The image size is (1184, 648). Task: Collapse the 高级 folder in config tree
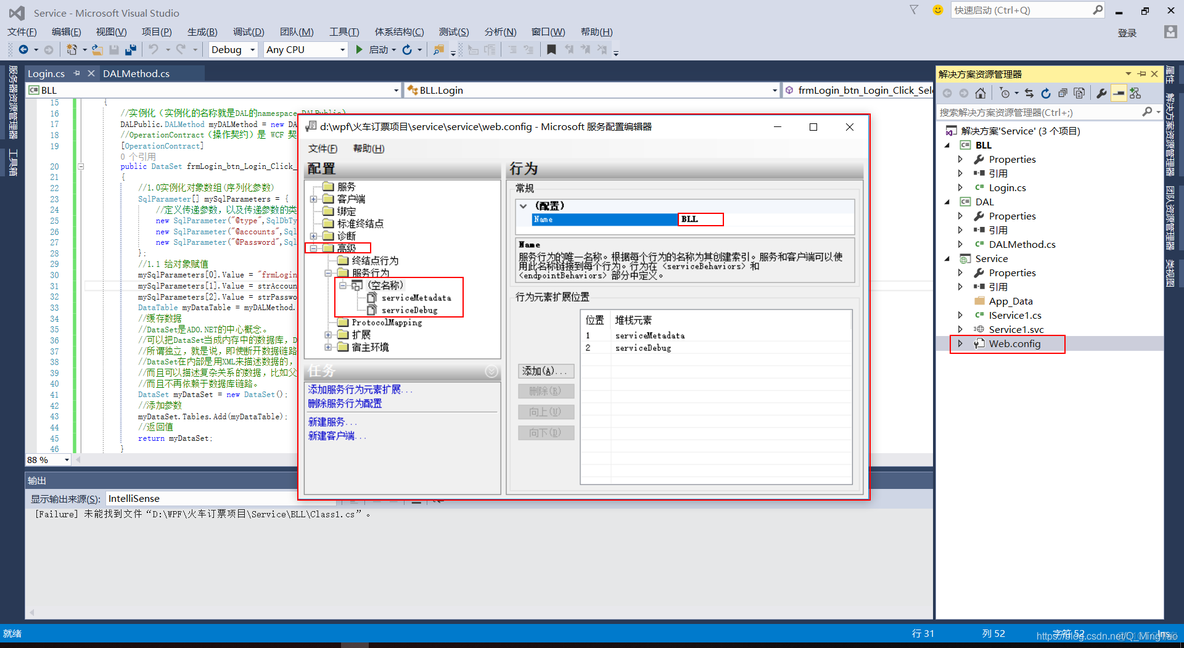click(313, 248)
